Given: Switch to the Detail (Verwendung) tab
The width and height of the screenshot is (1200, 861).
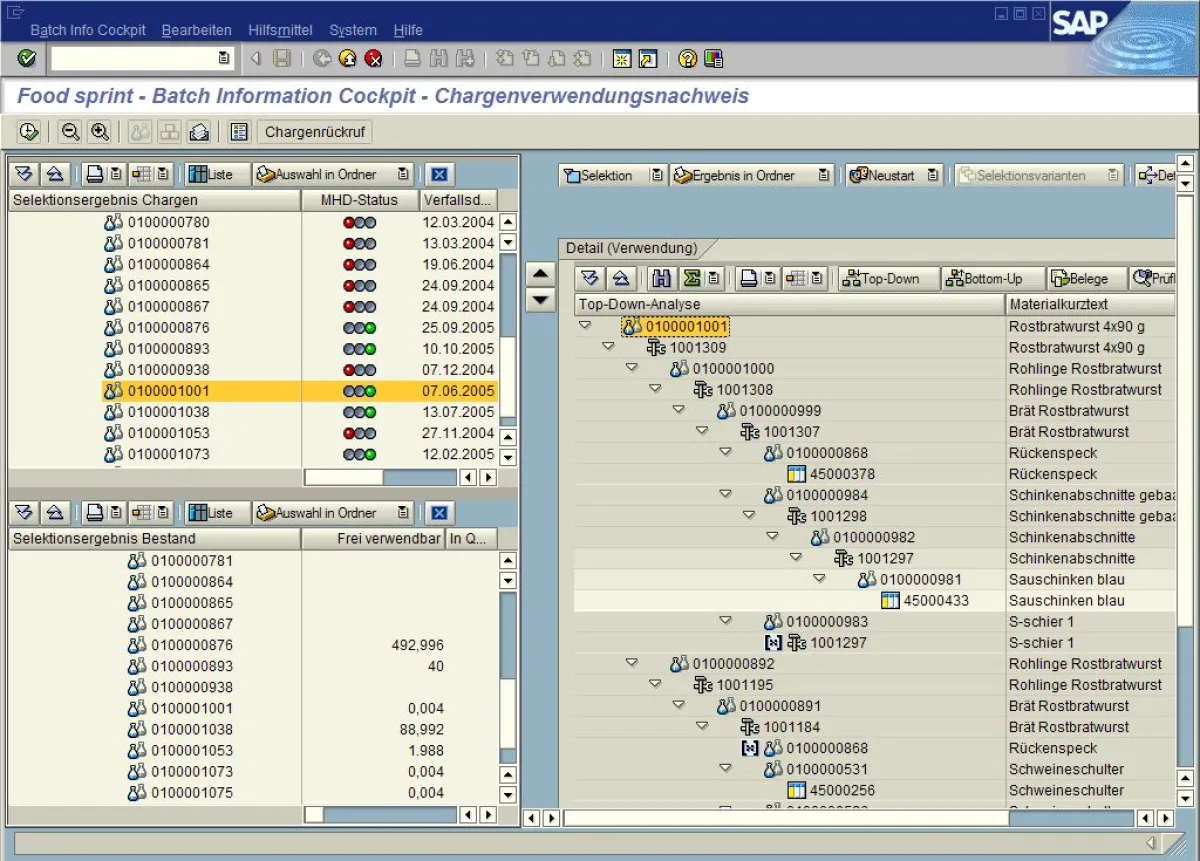Looking at the screenshot, I should (632, 248).
